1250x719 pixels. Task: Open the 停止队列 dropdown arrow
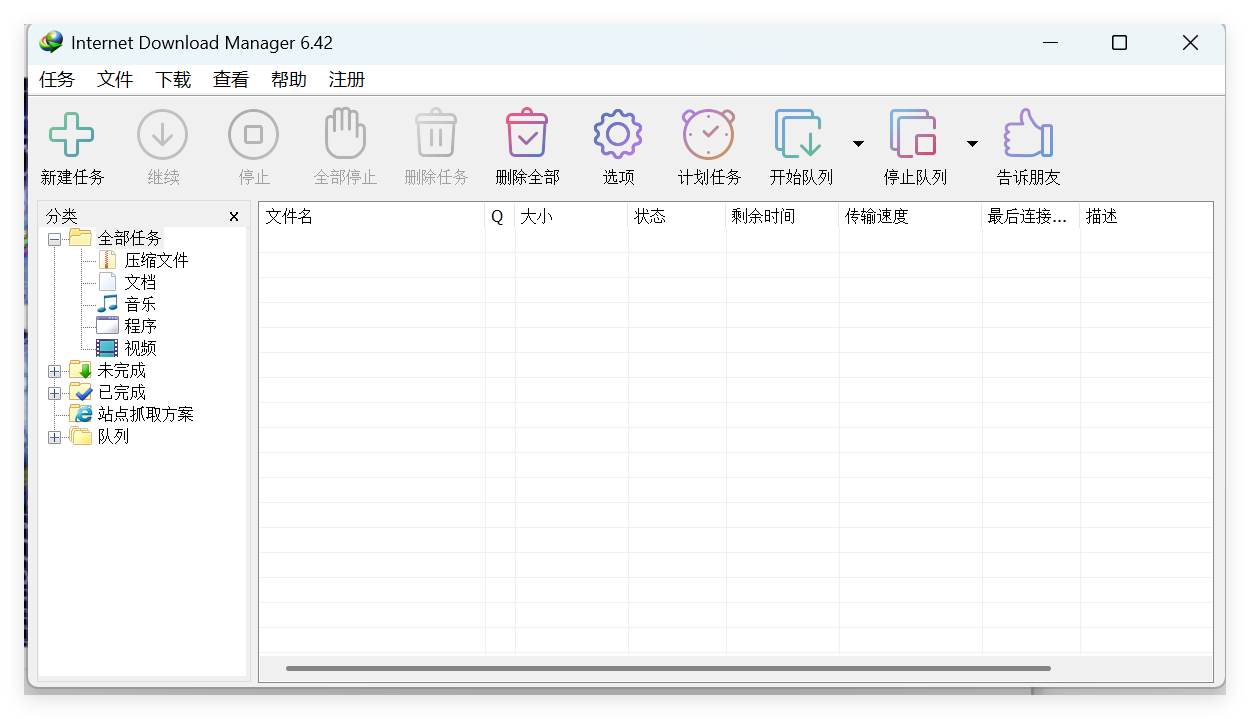click(972, 144)
